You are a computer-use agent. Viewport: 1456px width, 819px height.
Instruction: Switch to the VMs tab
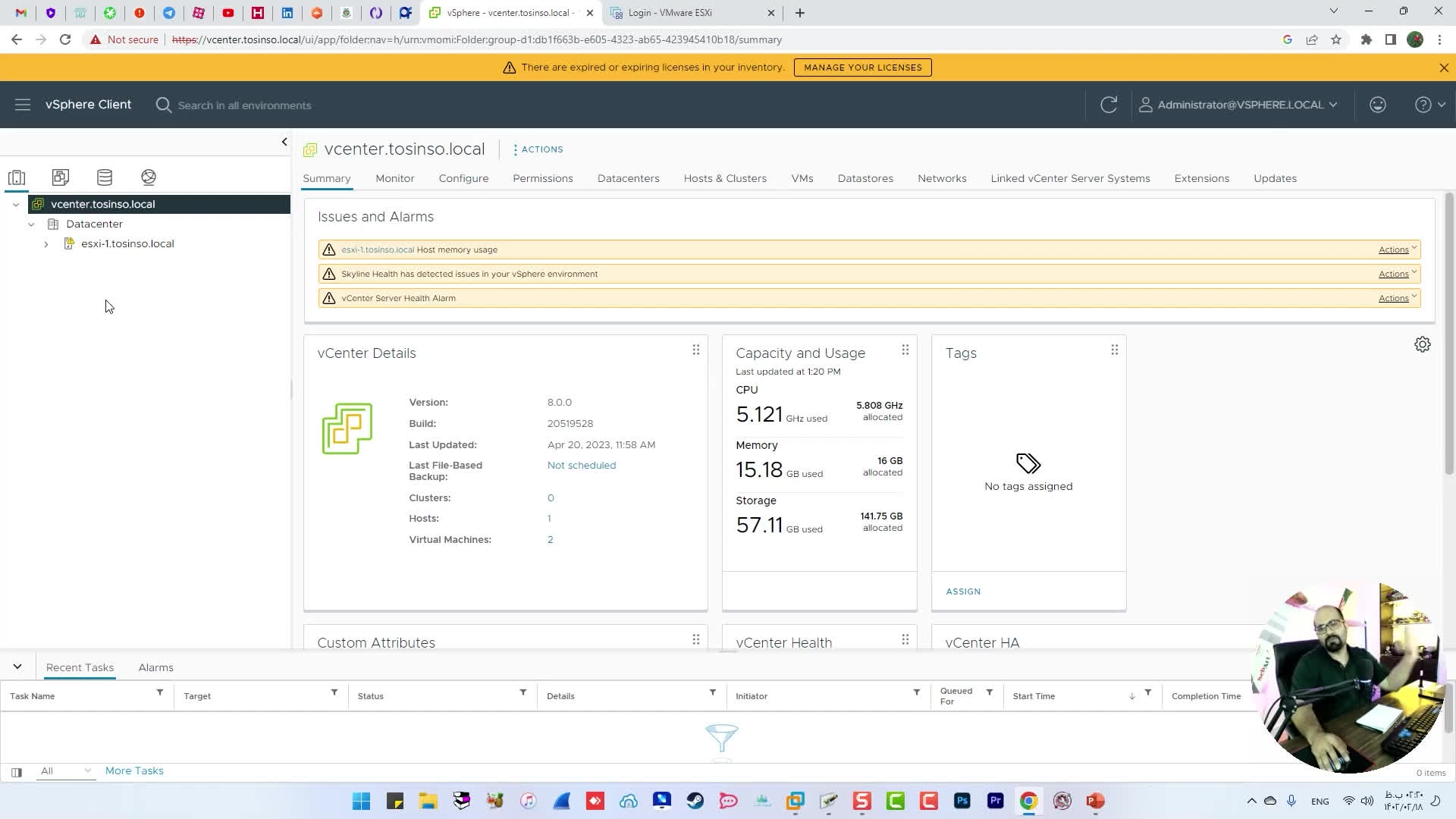coord(802,178)
